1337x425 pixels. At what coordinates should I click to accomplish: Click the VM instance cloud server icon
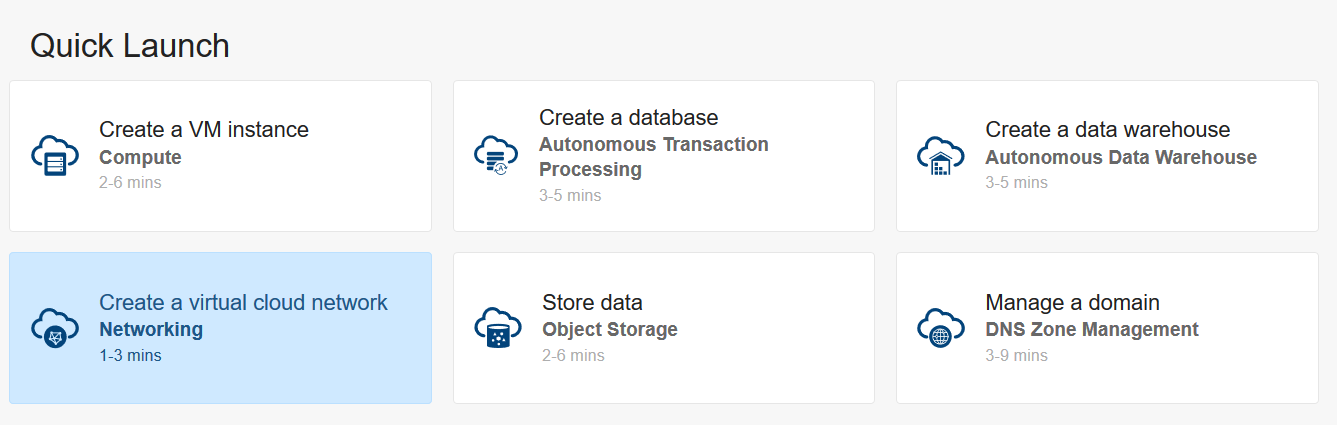pos(55,156)
